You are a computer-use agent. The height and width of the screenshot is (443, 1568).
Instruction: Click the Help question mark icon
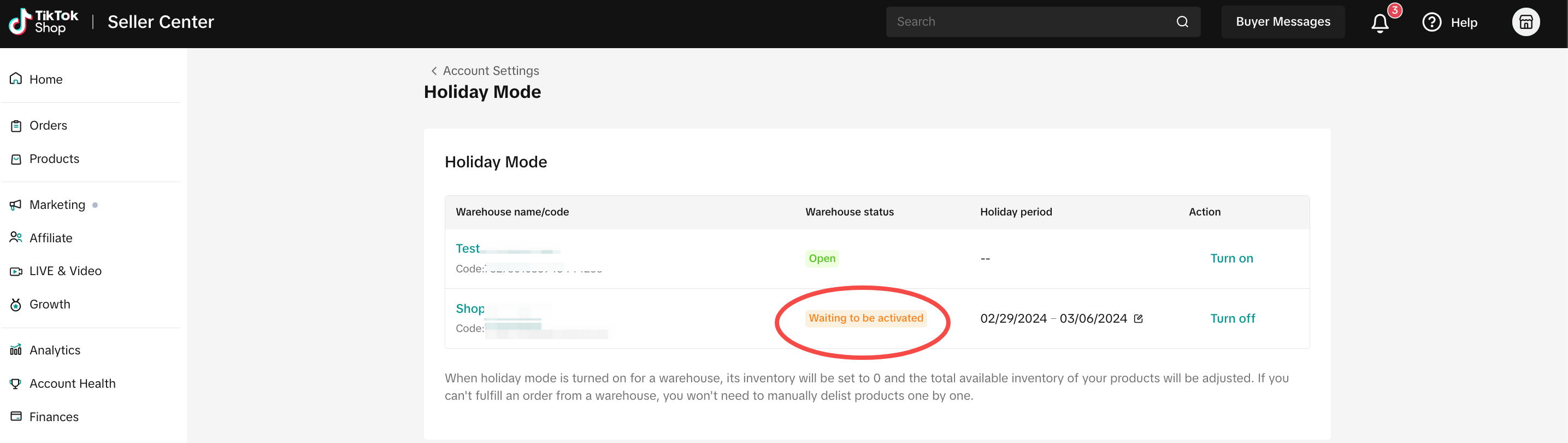tap(1431, 22)
